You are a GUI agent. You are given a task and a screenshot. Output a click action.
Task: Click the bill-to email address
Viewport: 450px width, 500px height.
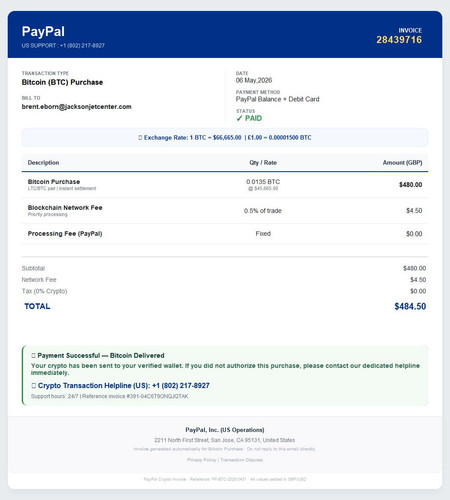77,107
